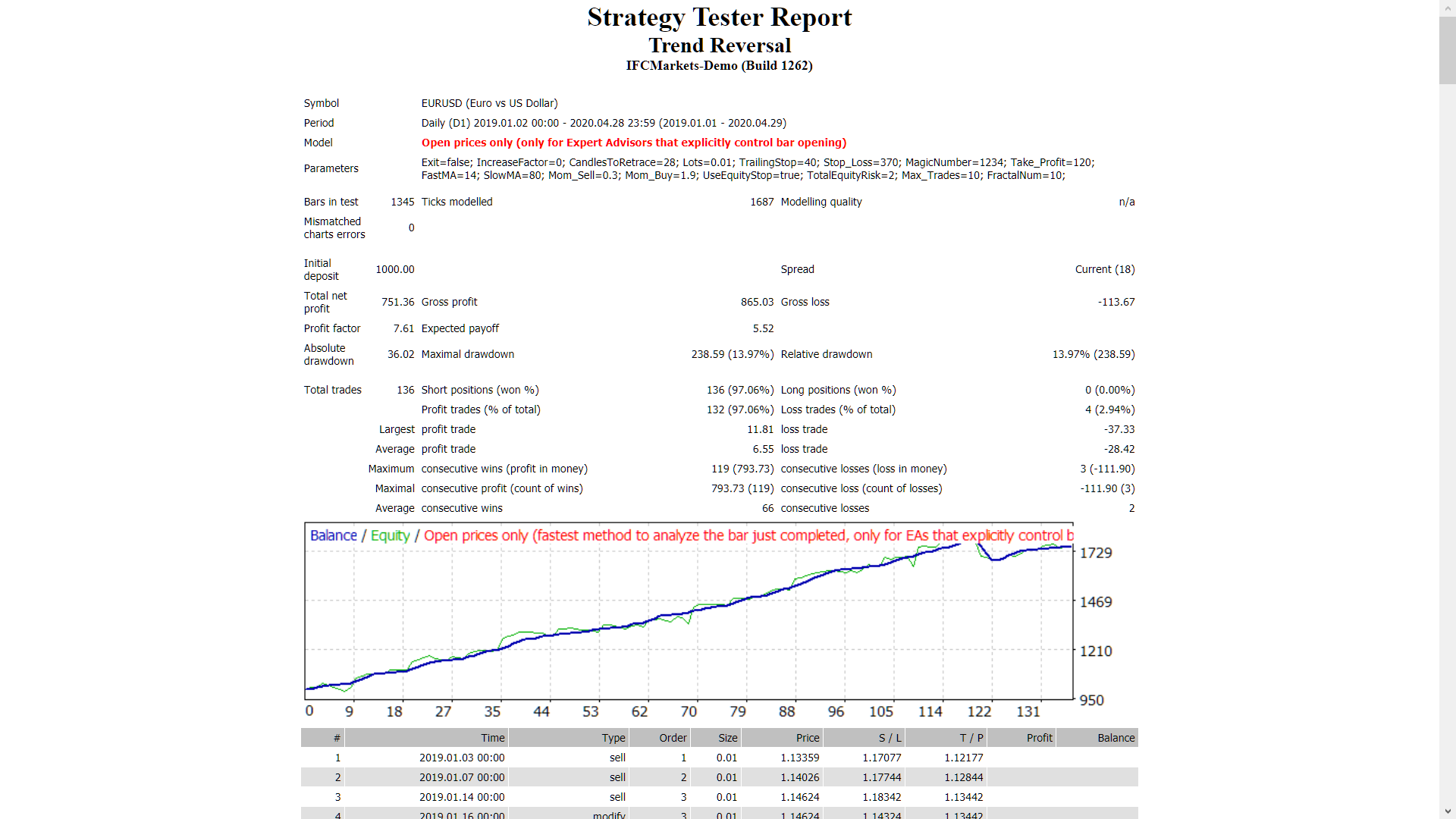Click the EURUSD symbol value

coord(489,103)
